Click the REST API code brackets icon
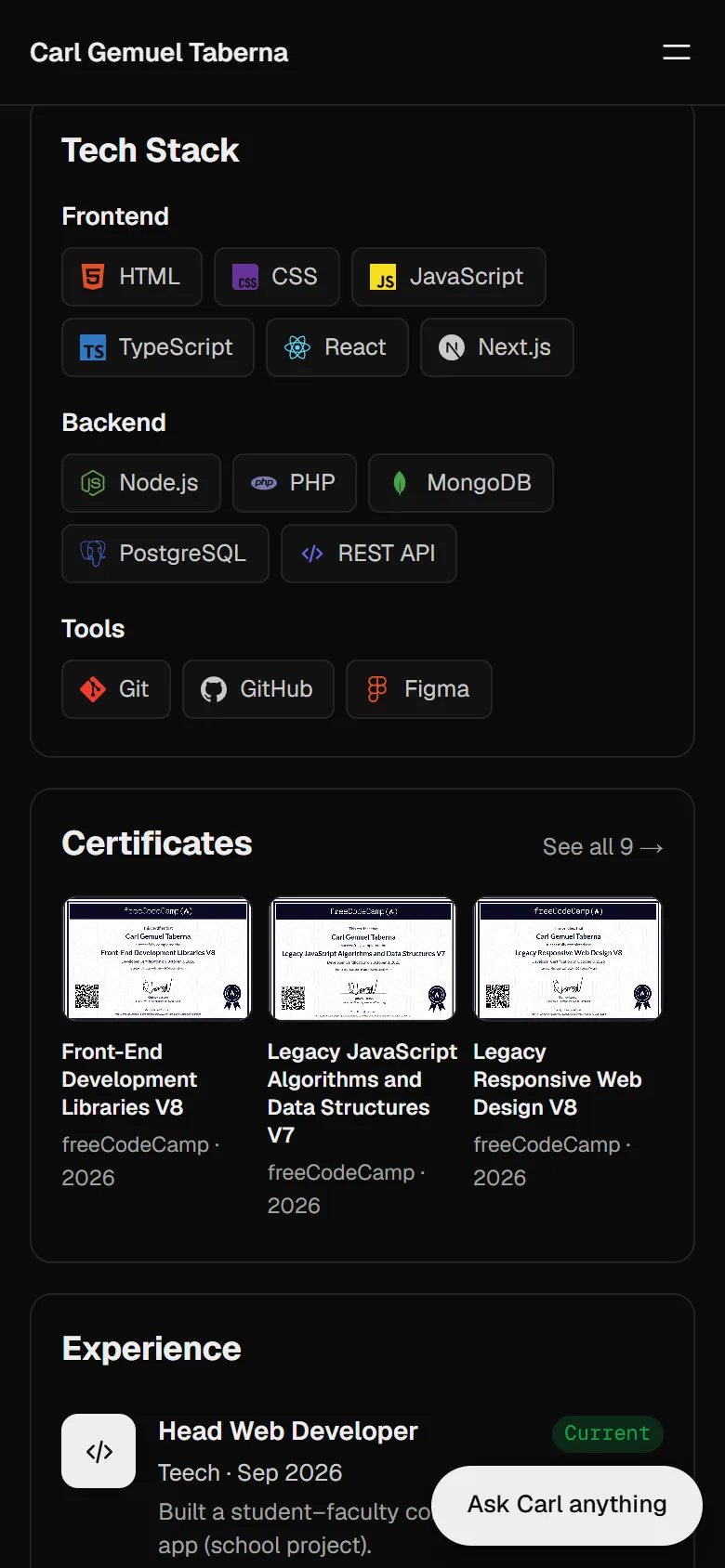 pyautogui.click(x=312, y=554)
